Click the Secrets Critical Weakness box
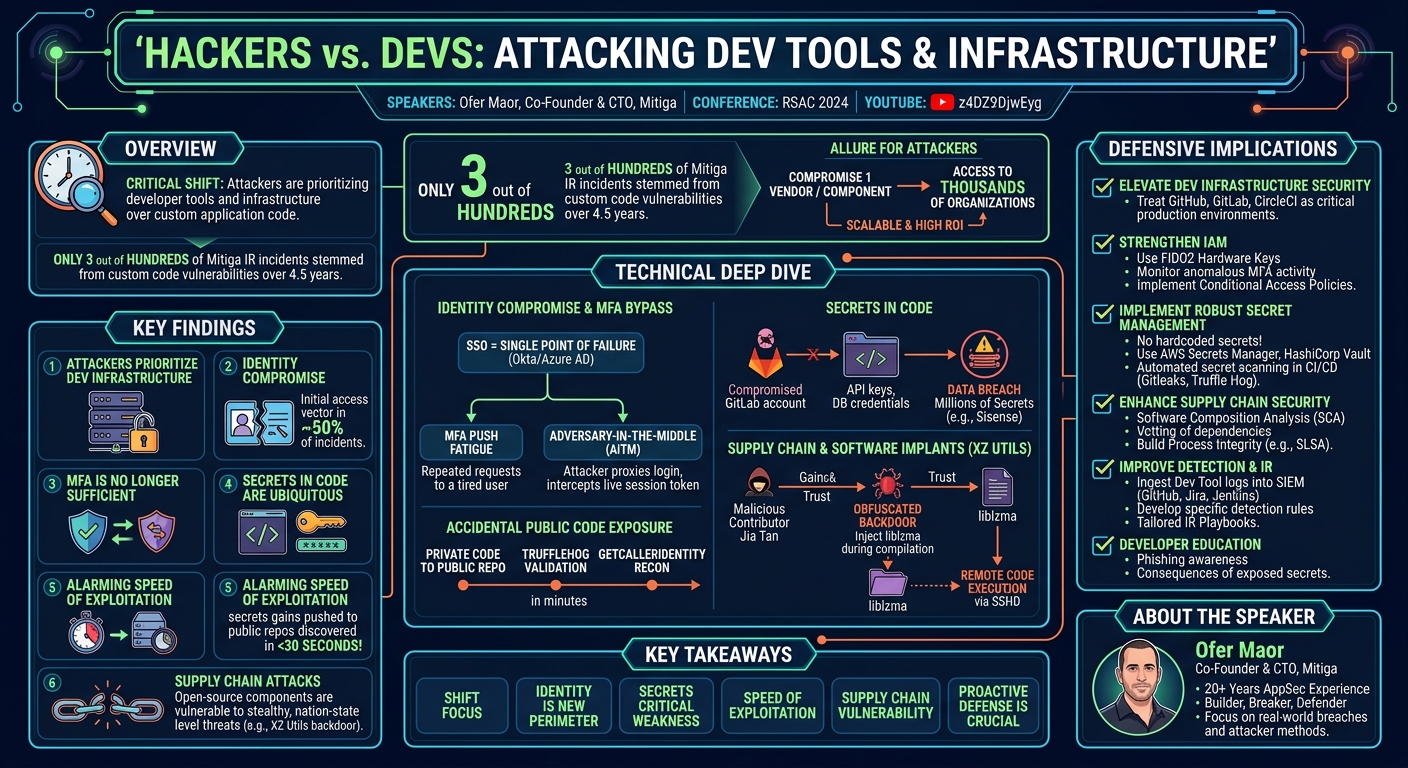 666,705
